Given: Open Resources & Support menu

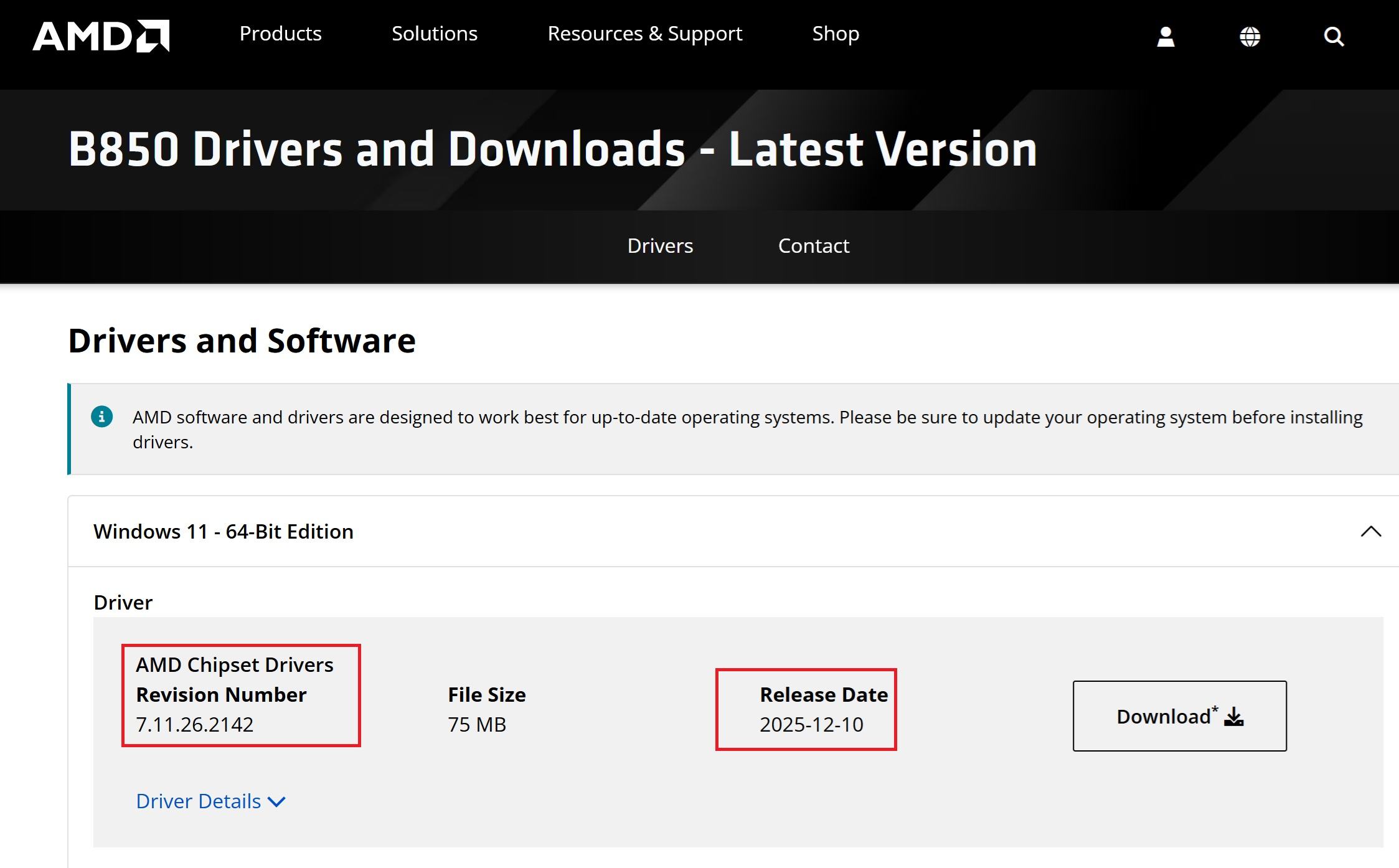Looking at the screenshot, I should tap(644, 34).
